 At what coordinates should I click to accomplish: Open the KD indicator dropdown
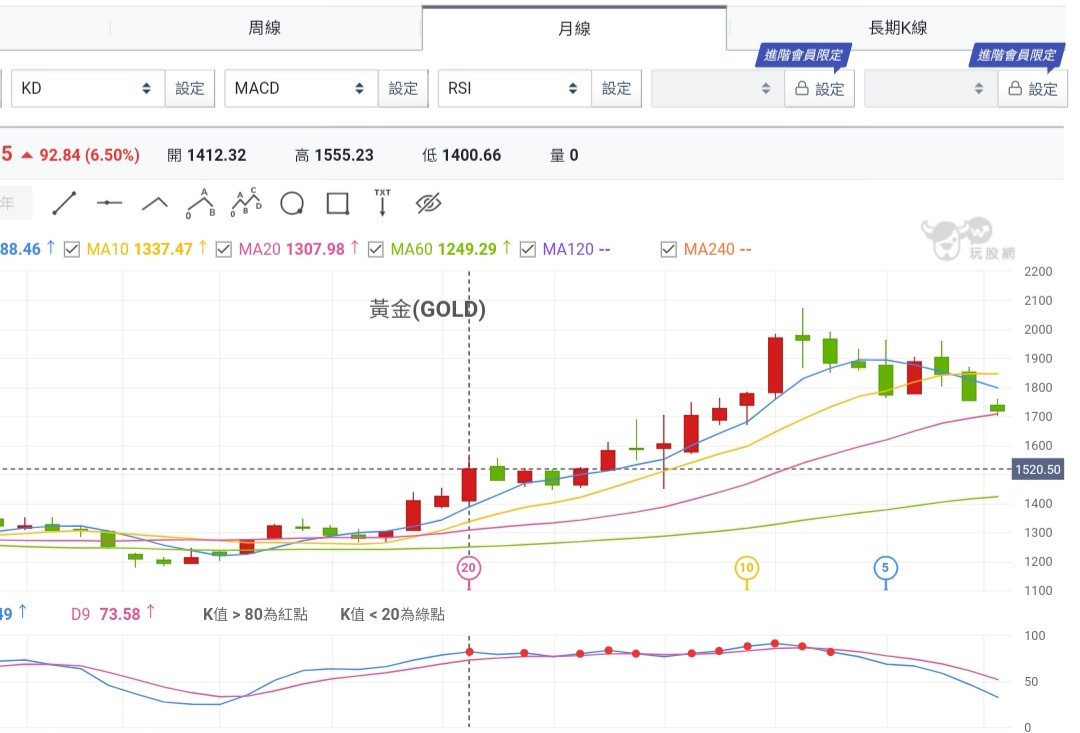87,88
